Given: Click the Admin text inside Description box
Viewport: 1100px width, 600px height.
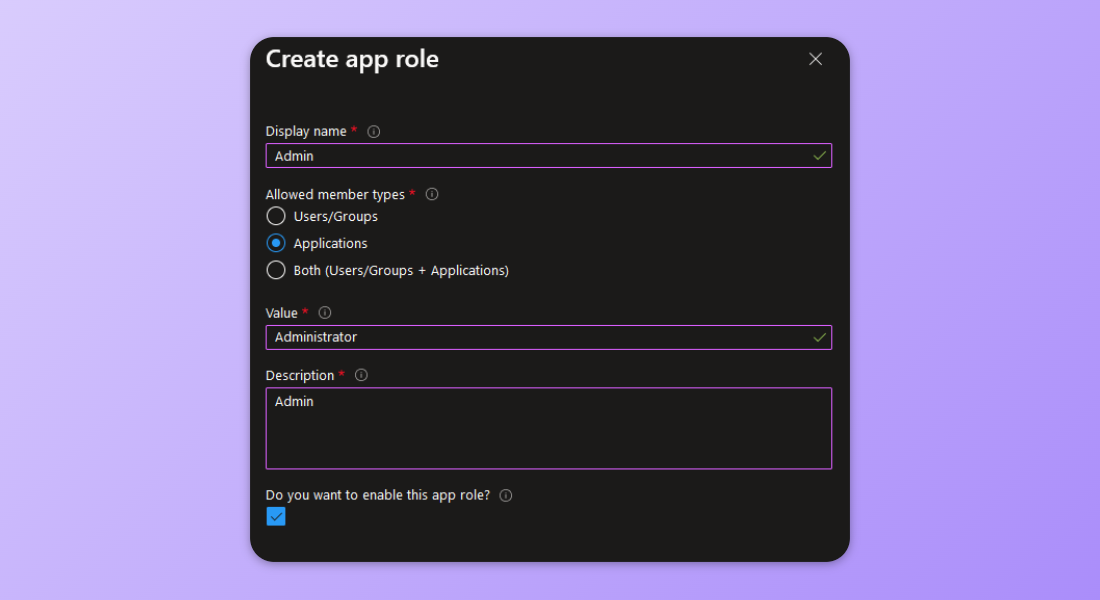Looking at the screenshot, I should (293, 401).
